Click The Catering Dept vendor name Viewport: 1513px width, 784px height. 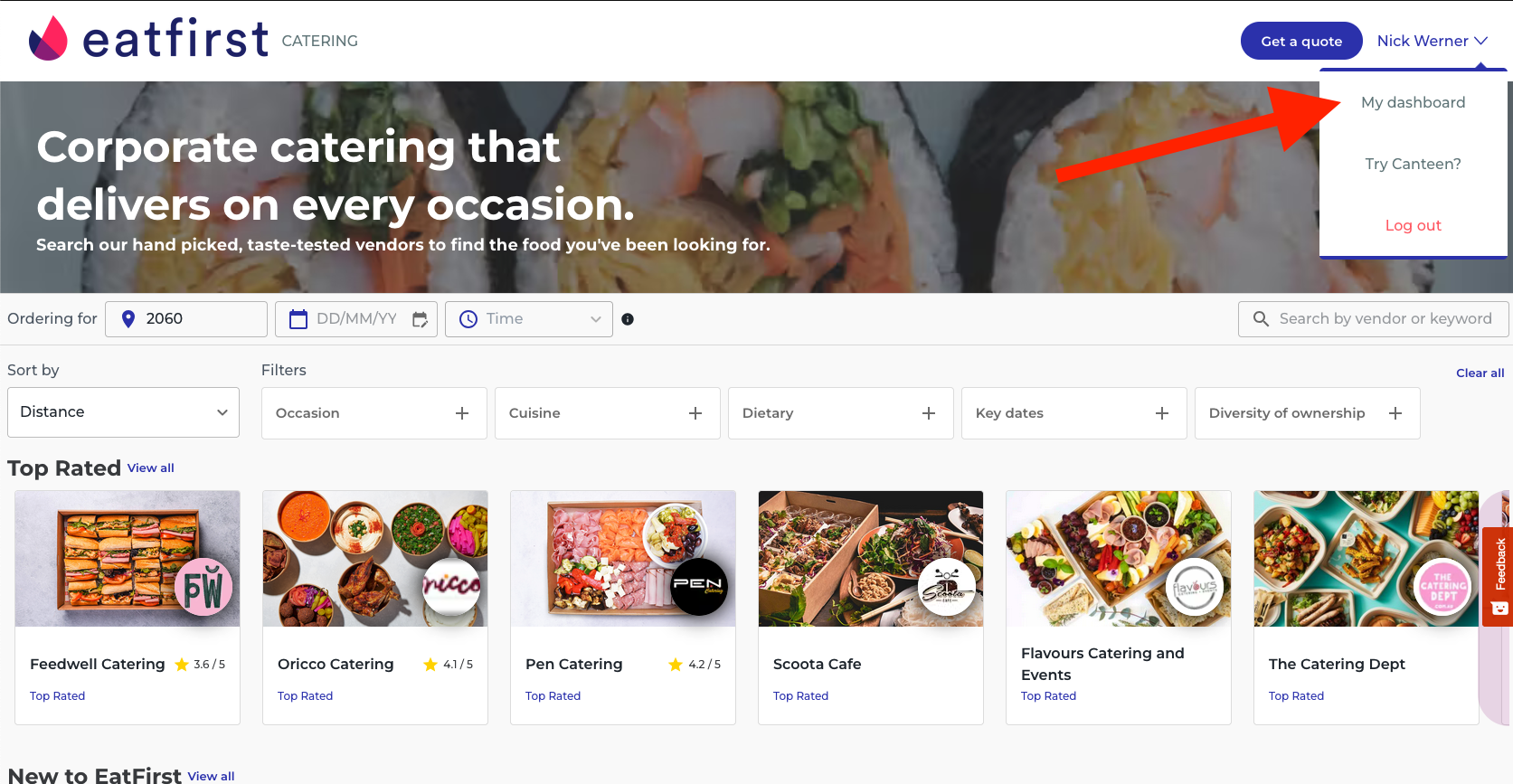(x=1337, y=664)
